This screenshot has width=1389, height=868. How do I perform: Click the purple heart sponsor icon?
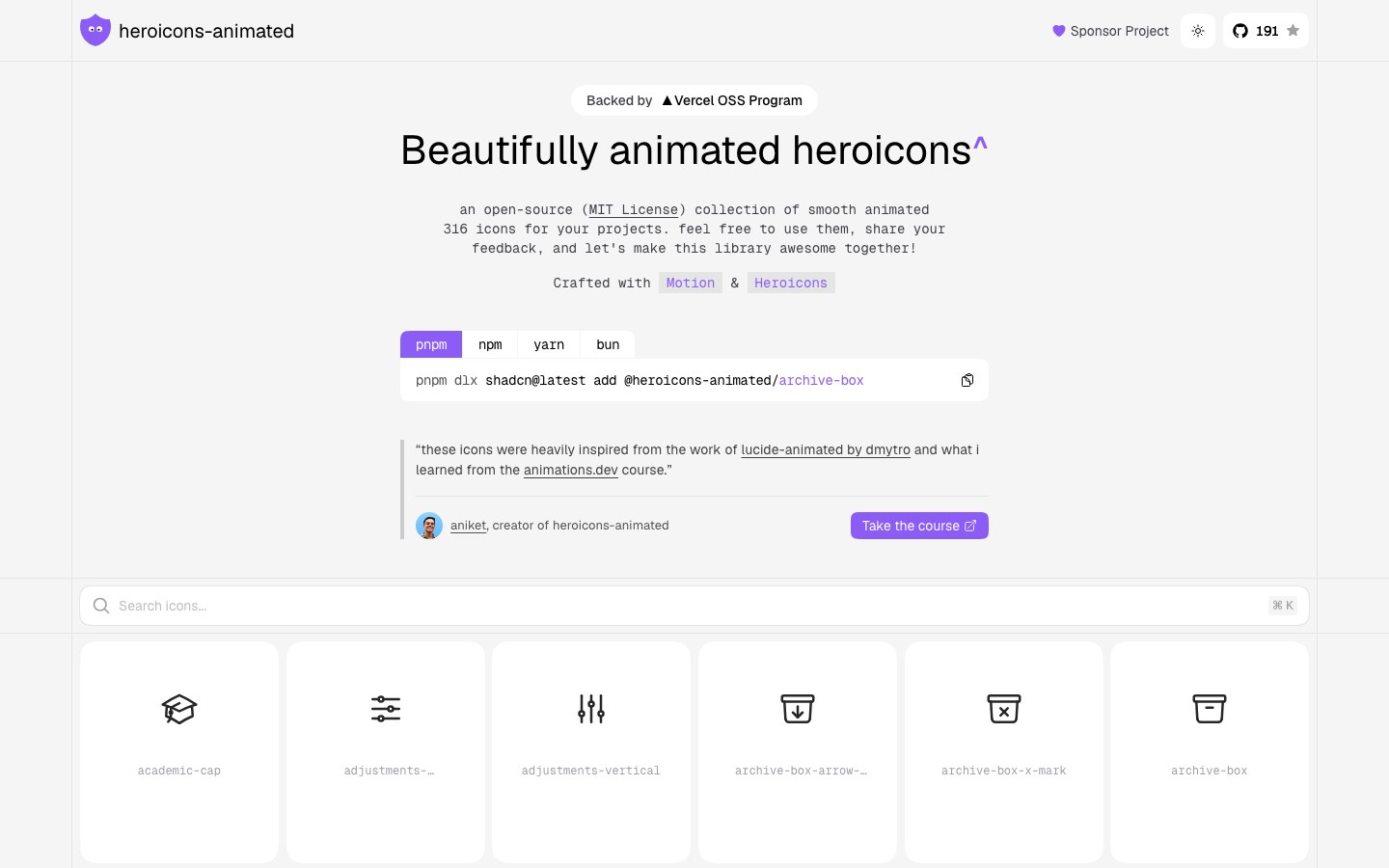pyautogui.click(x=1059, y=31)
